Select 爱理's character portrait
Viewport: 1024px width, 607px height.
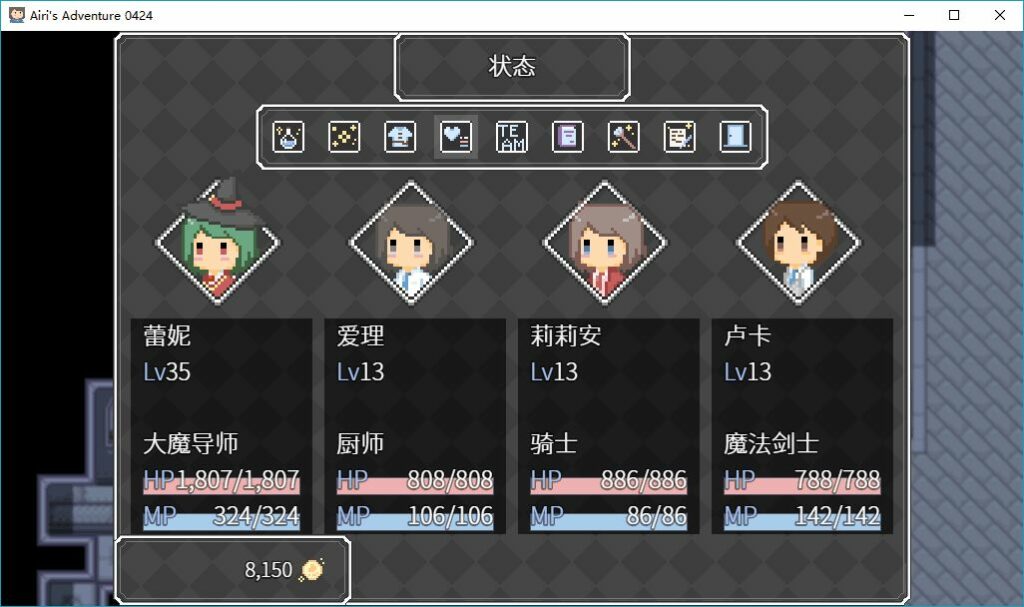click(x=411, y=243)
